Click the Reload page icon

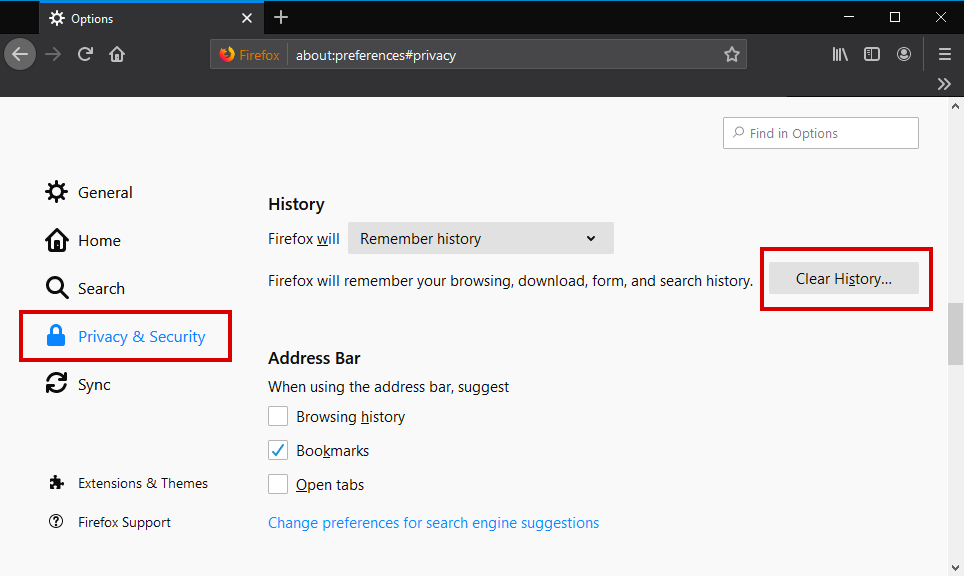click(x=86, y=55)
